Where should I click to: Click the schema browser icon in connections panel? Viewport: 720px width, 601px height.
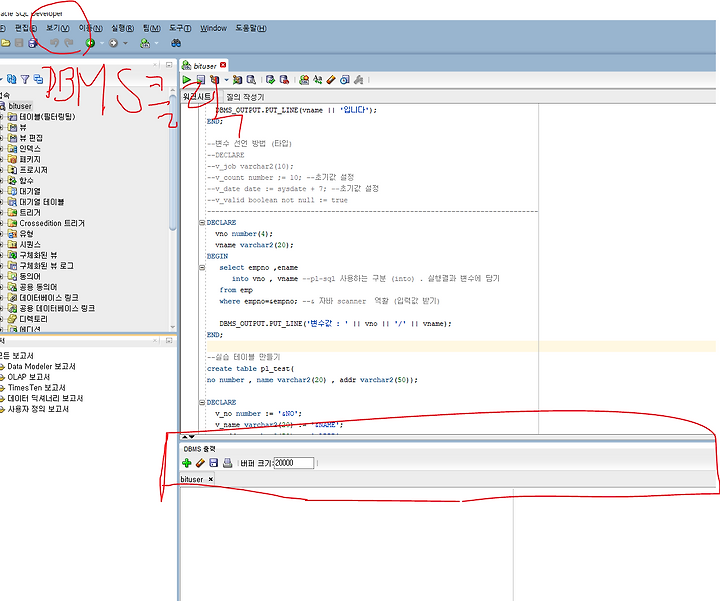(39, 79)
